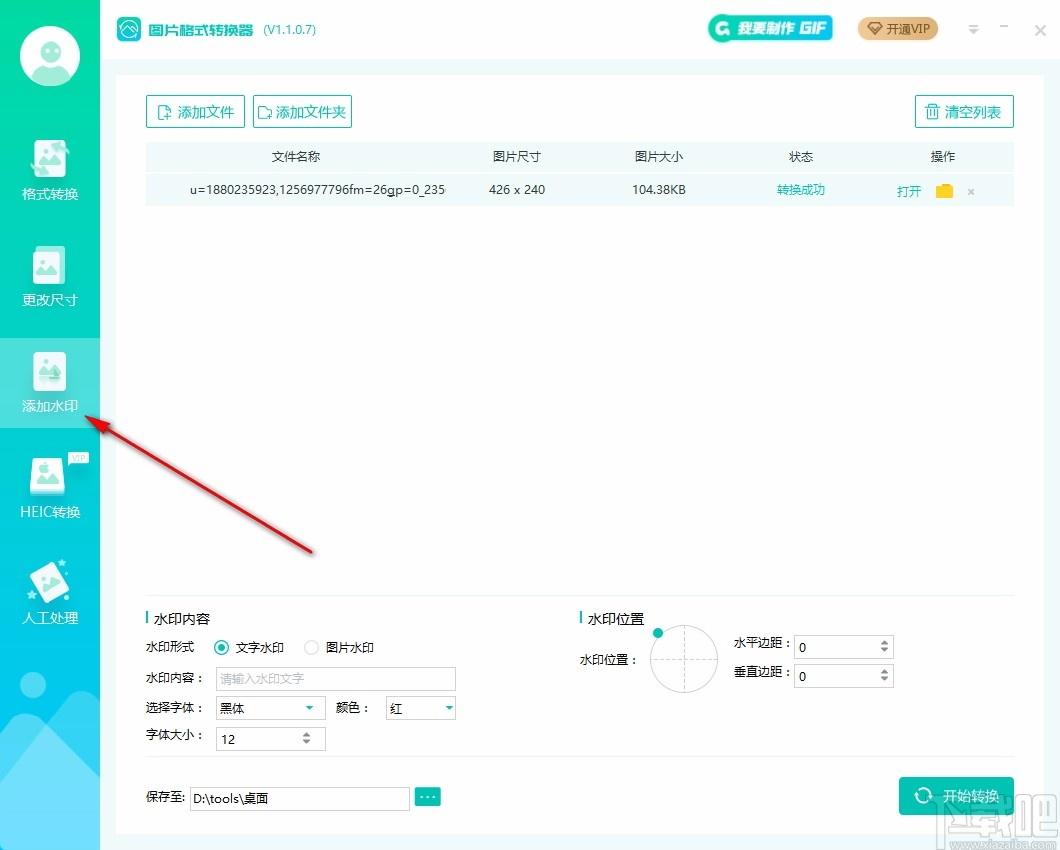Click the 104.38KB file size cell
The height and width of the screenshot is (850, 1060).
click(x=658, y=190)
